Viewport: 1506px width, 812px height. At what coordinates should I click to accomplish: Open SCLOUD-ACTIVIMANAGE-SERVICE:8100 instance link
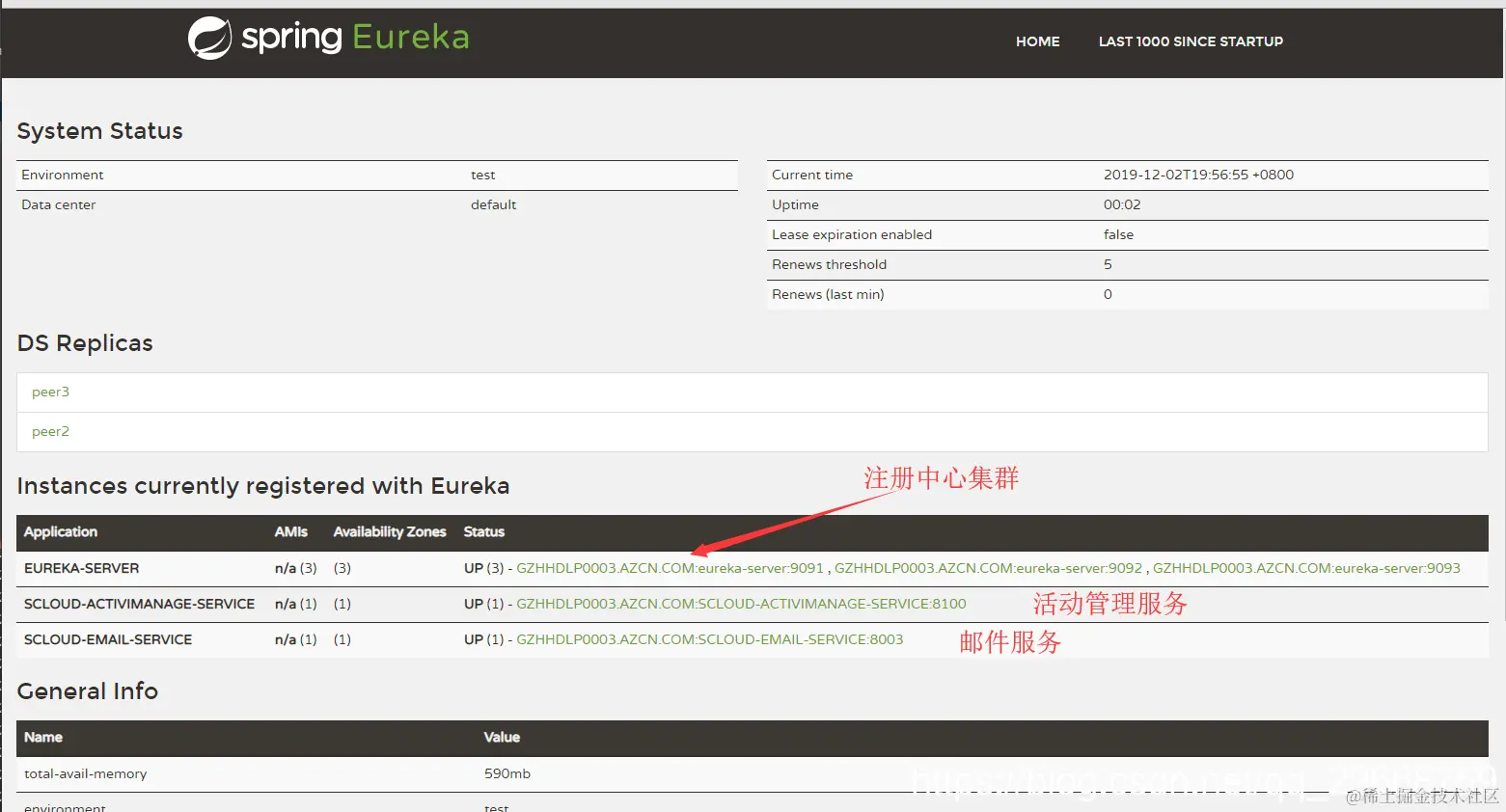(x=741, y=604)
